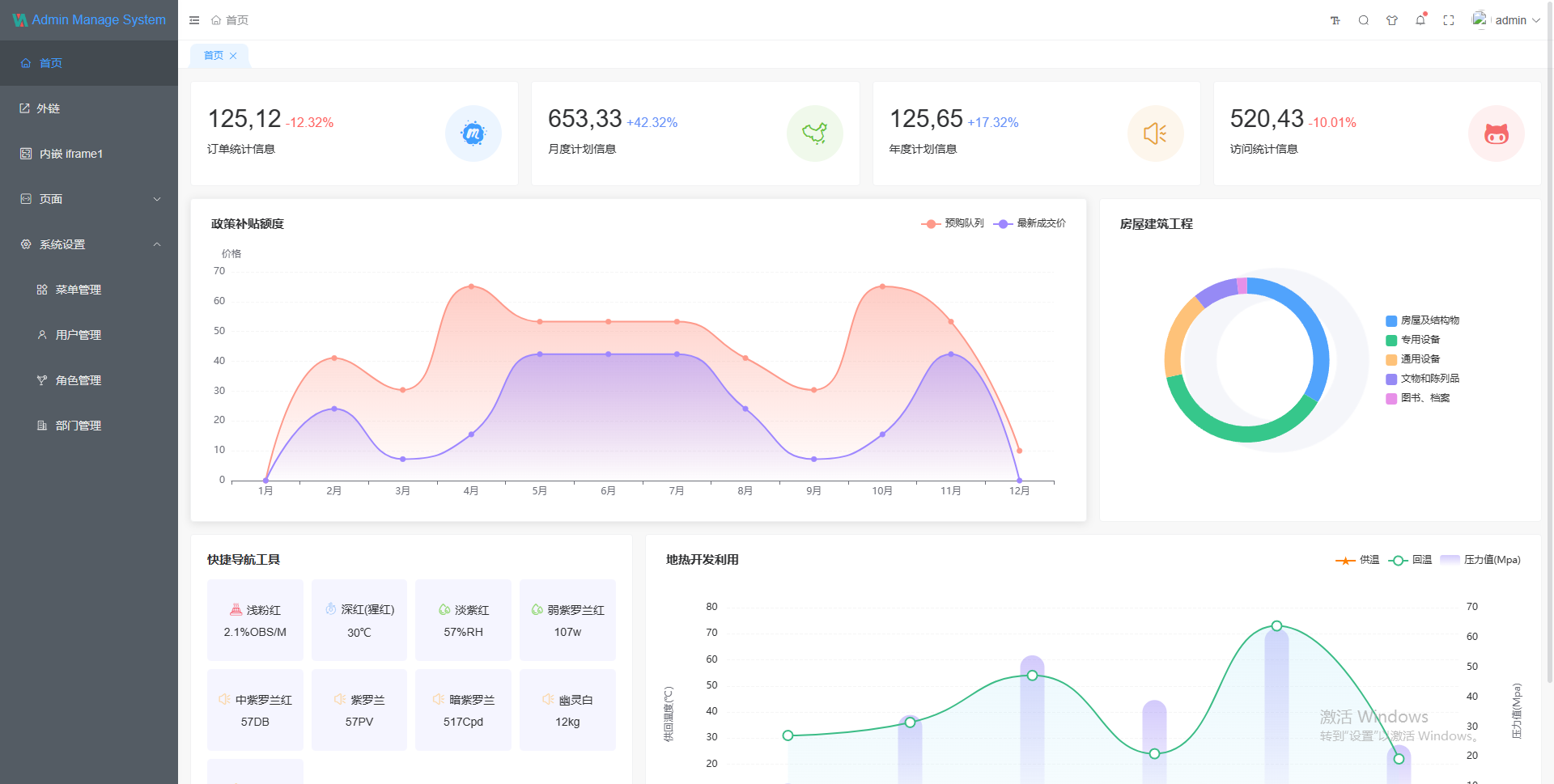
Task: Toggle 图书、档案 legend item
Action: [x=1417, y=398]
